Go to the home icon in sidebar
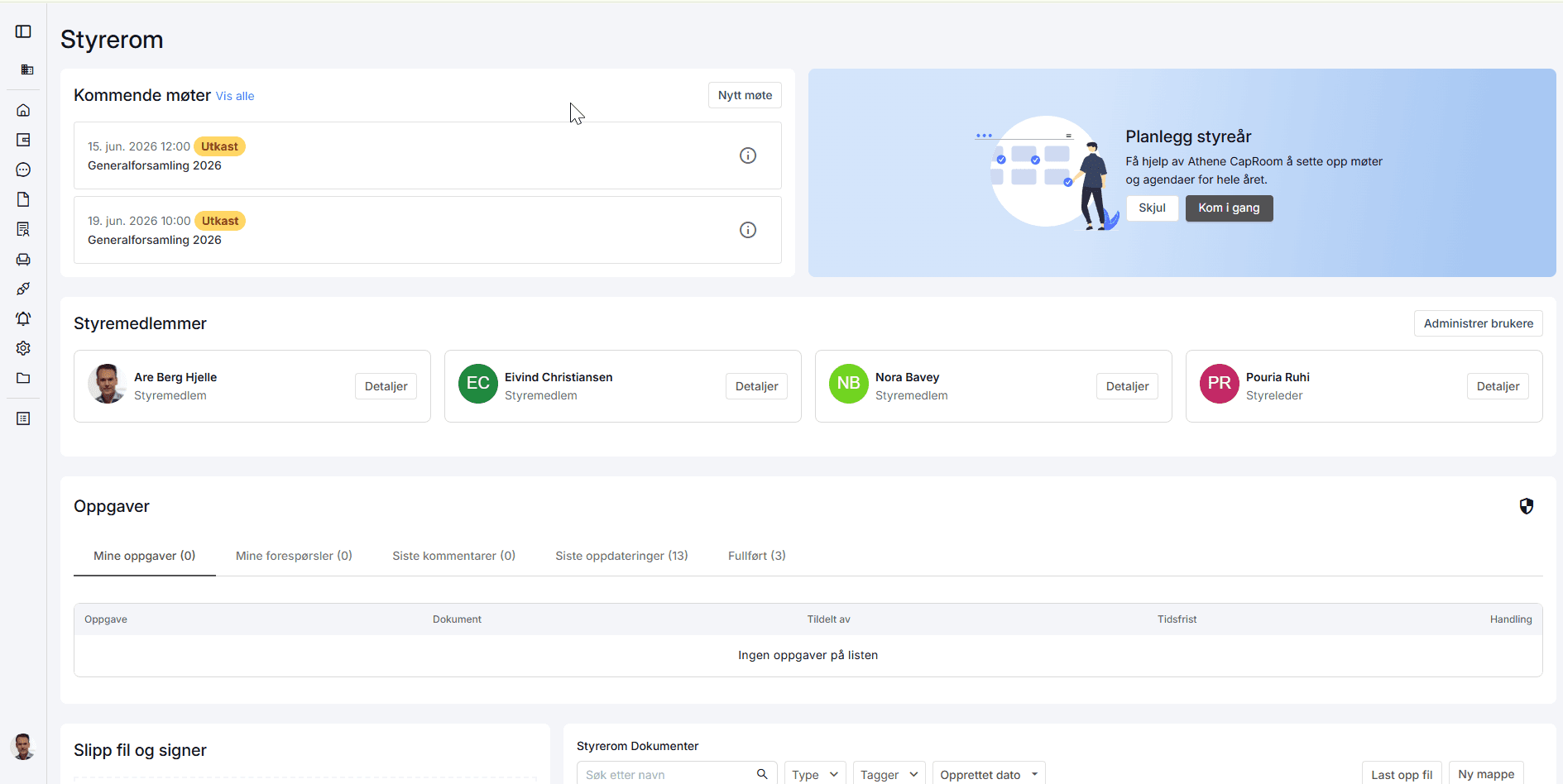This screenshot has width=1563, height=784. [x=23, y=110]
